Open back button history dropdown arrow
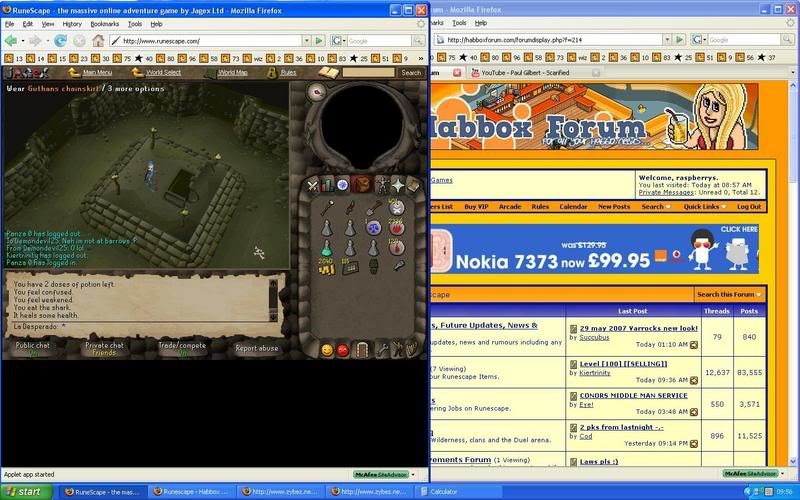 tap(22, 41)
